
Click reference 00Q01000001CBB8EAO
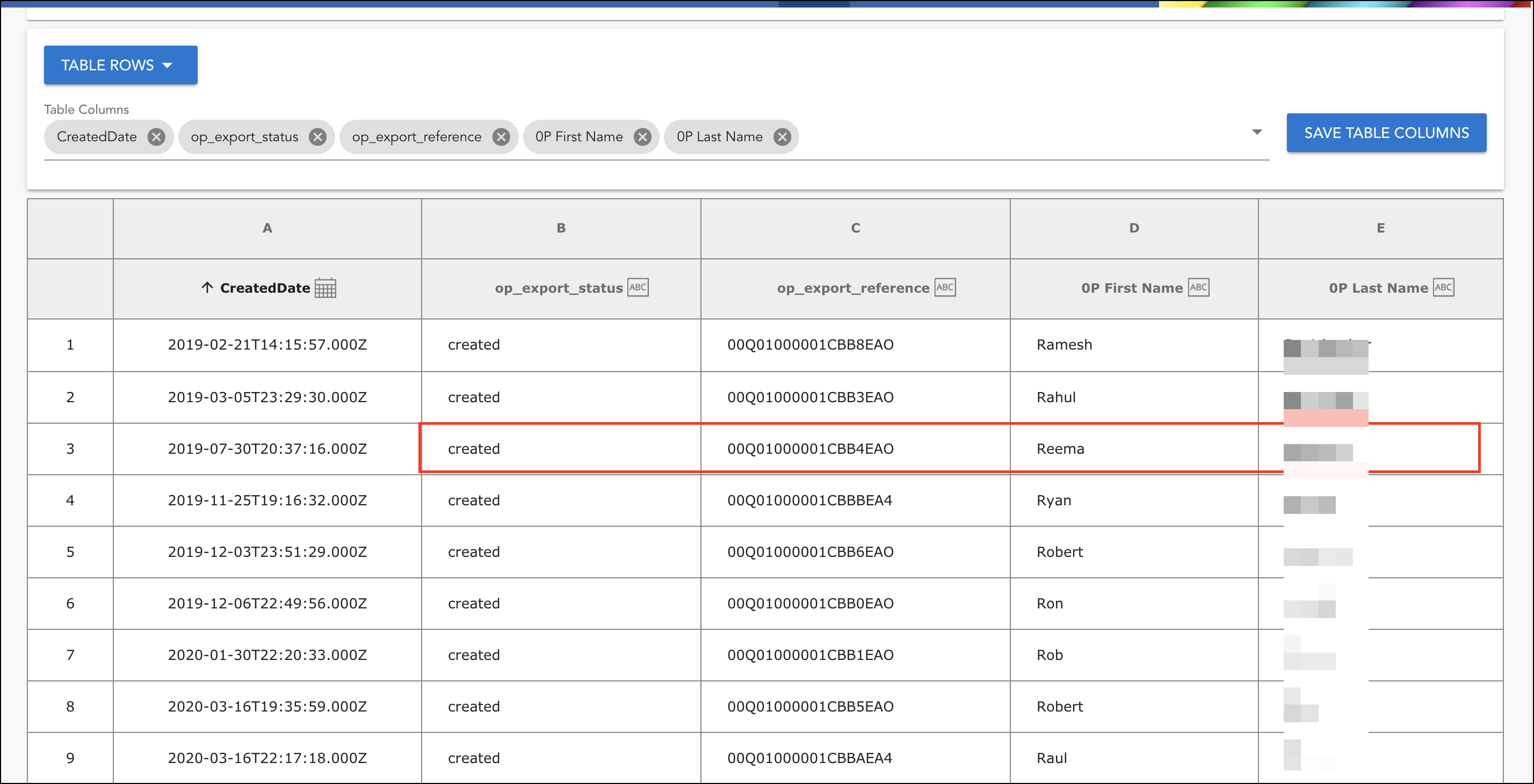[811, 345]
